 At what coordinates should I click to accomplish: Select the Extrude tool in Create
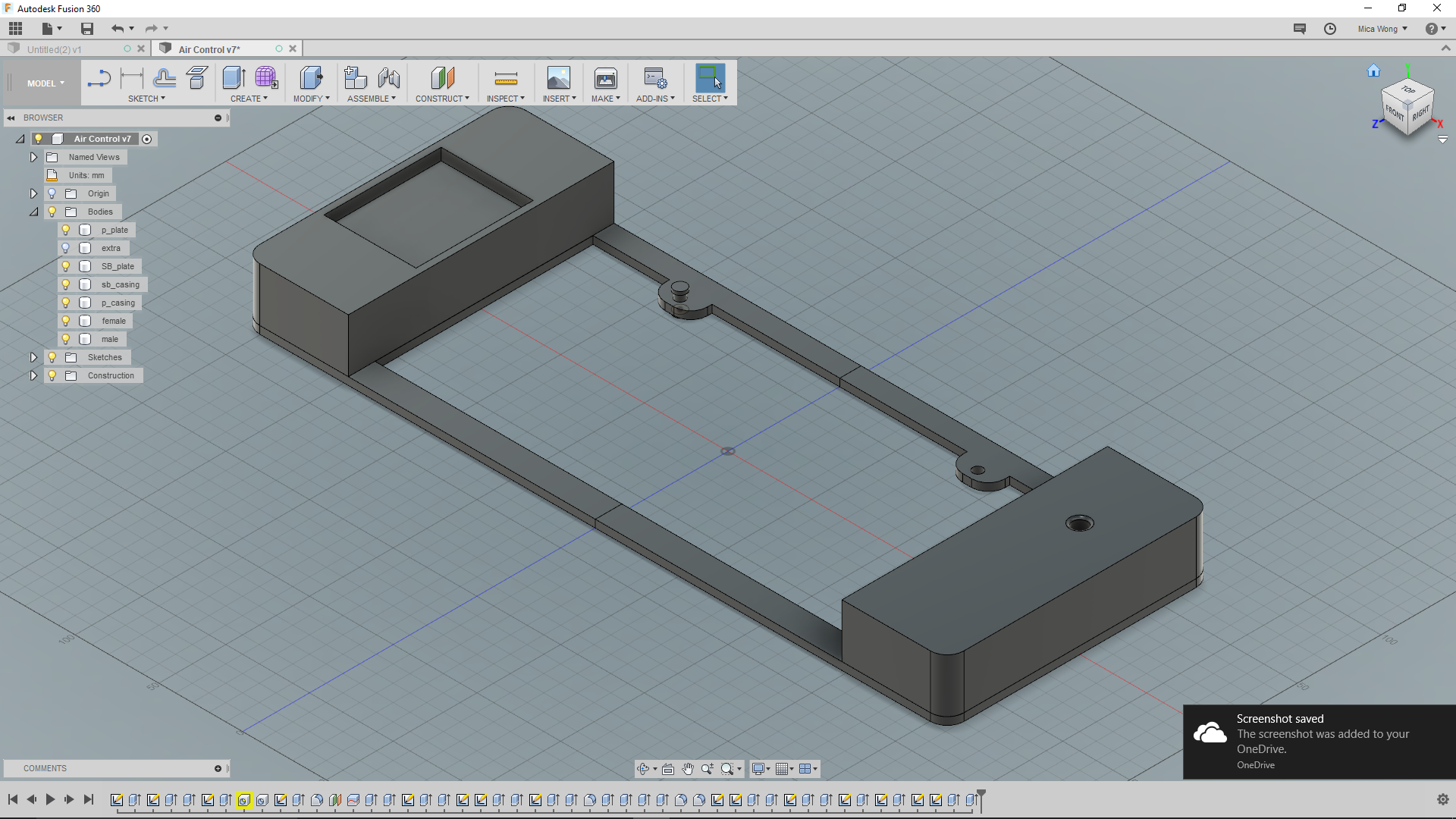pyautogui.click(x=234, y=78)
